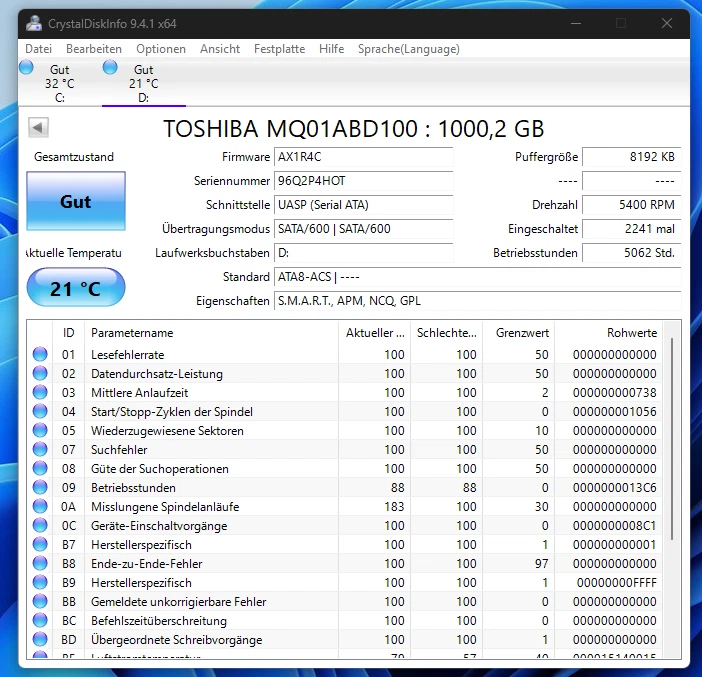
Task: Click the Parametername column header
Action: click(211, 333)
